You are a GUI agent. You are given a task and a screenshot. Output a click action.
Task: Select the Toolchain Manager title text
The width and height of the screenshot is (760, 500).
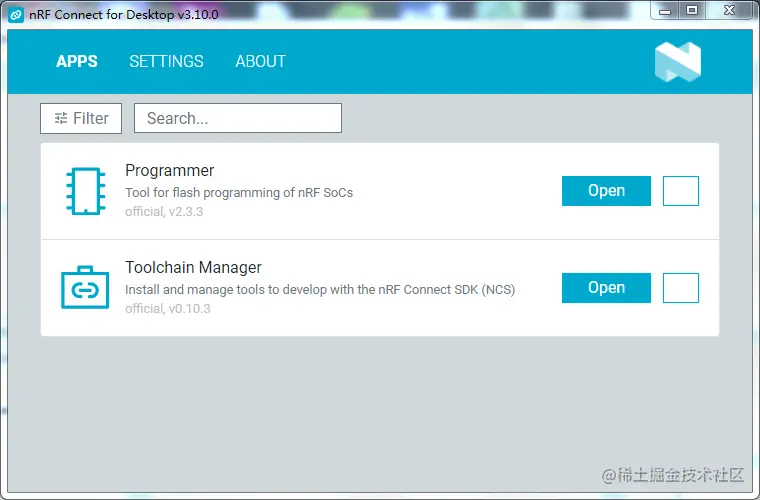click(193, 267)
